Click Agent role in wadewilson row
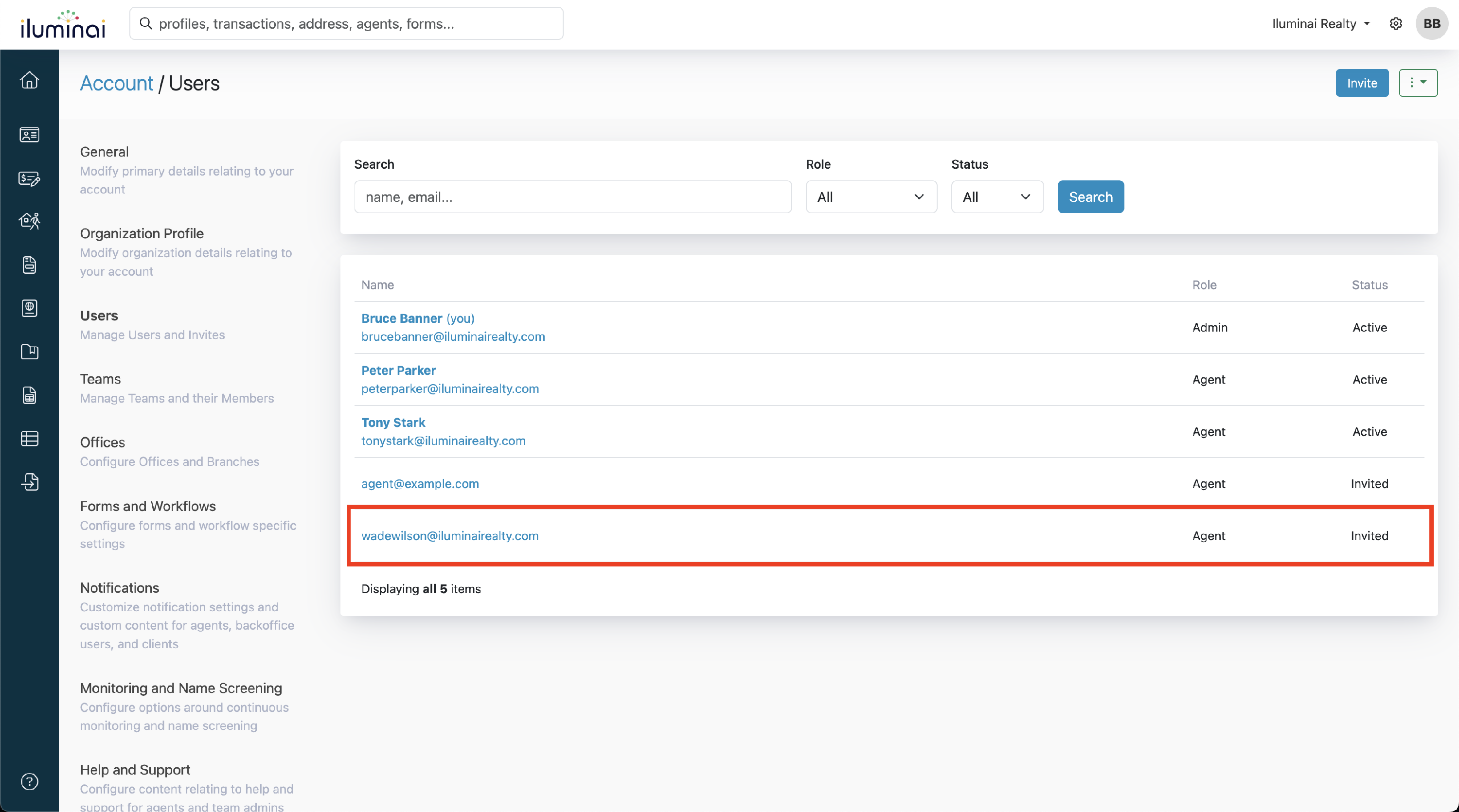 [1209, 536]
